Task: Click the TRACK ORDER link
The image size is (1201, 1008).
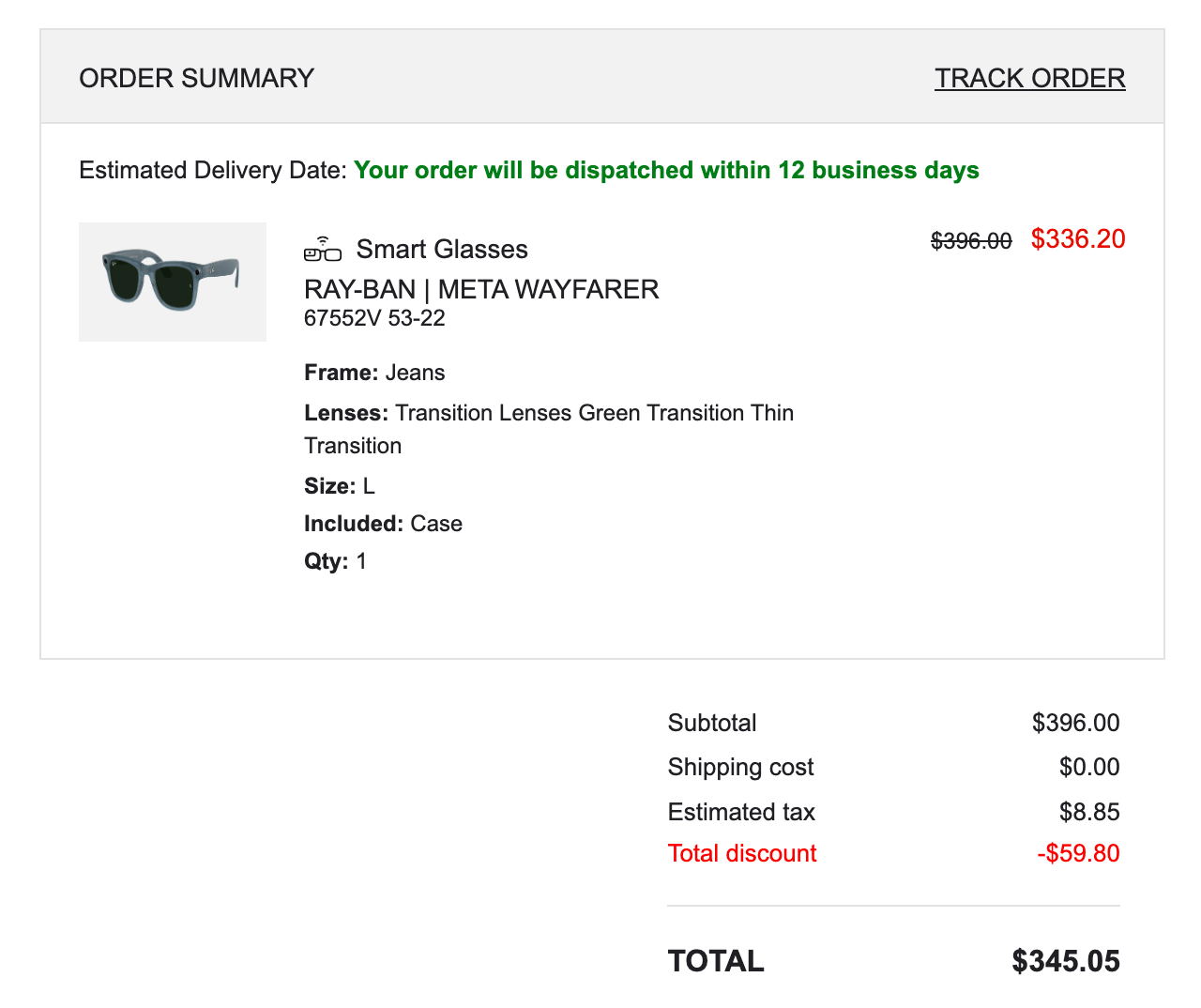Action: pos(1029,78)
